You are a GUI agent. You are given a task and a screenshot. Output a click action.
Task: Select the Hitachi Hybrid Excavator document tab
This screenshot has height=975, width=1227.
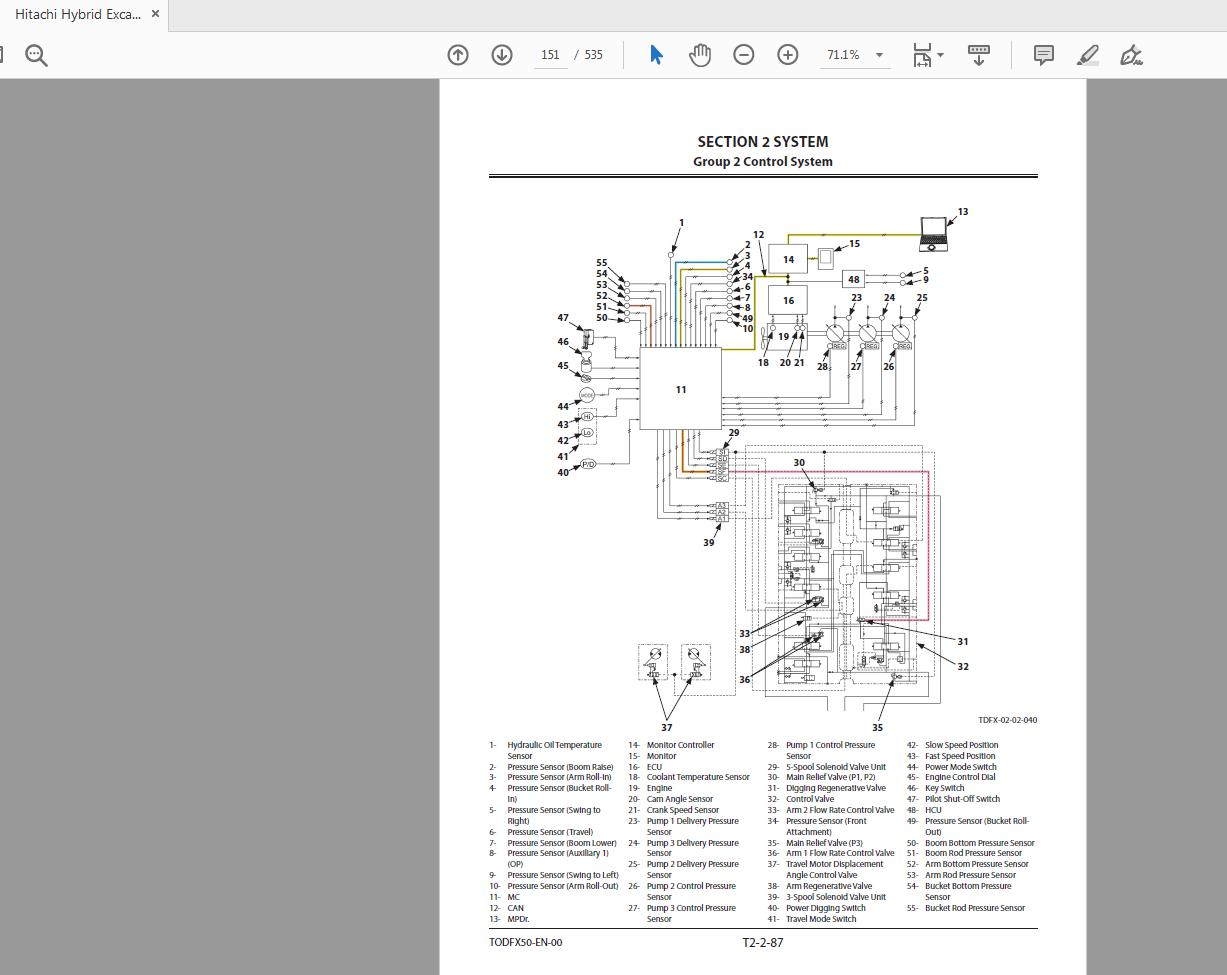[84, 14]
